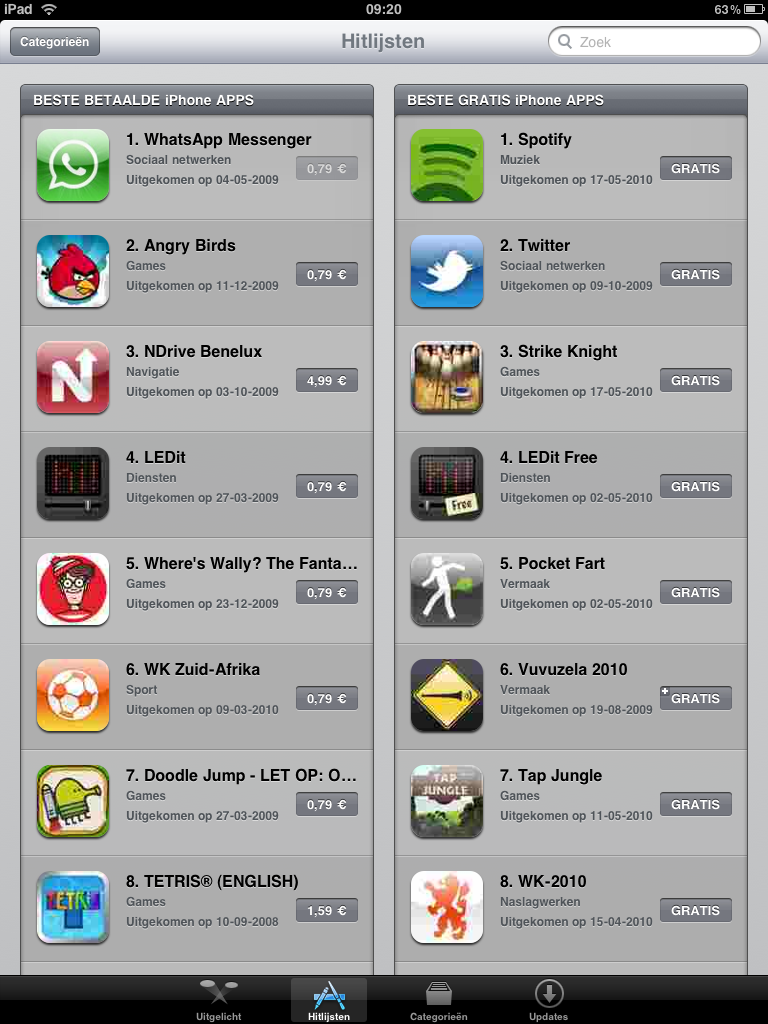Image resolution: width=768 pixels, height=1024 pixels.
Task: Tap the 1,59 € TETRIS price button
Action: point(327,910)
